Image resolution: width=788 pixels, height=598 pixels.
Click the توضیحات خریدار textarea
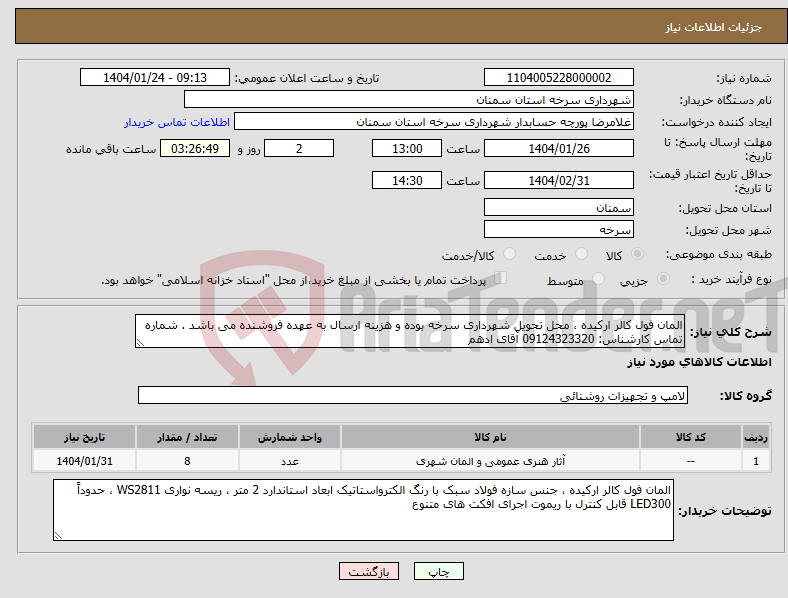point(363,510)
